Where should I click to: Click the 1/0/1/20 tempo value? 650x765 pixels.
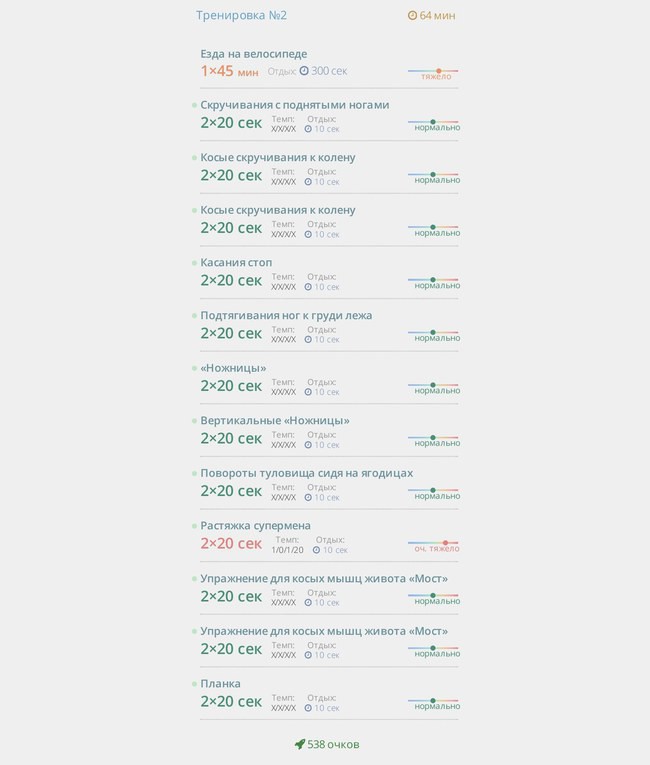(287, 550)
